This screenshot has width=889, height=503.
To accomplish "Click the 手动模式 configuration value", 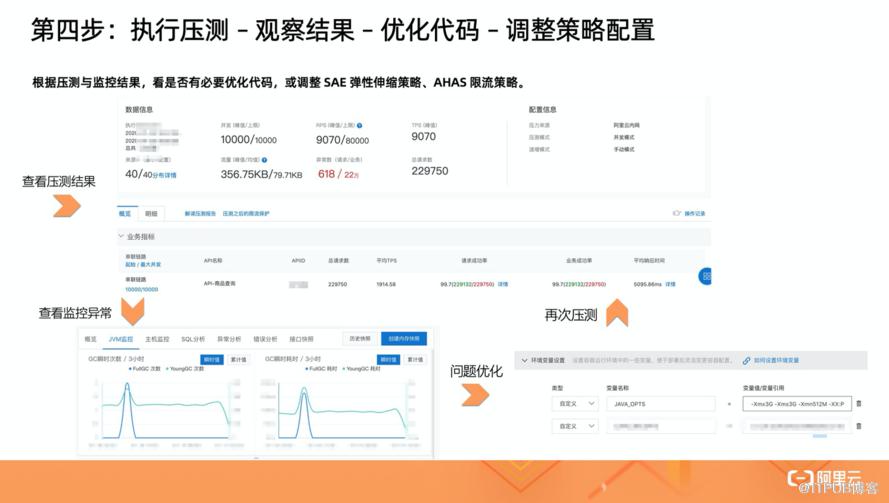I will coord(624,149).
